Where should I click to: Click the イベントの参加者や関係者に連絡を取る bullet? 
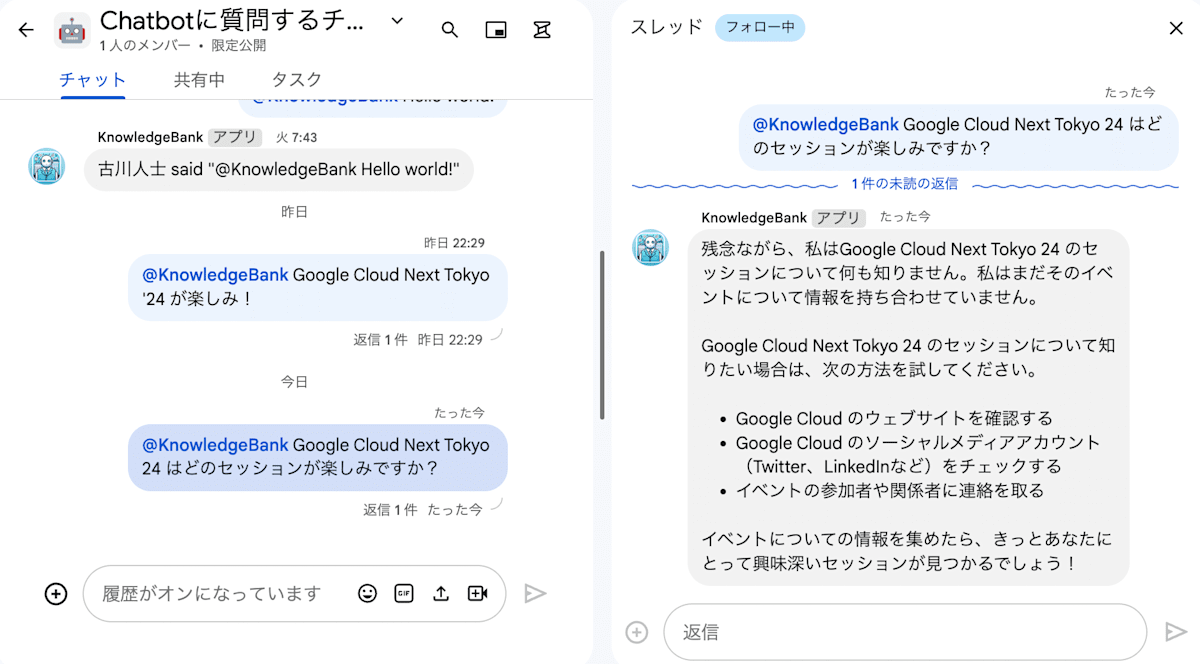click(890, 490)
